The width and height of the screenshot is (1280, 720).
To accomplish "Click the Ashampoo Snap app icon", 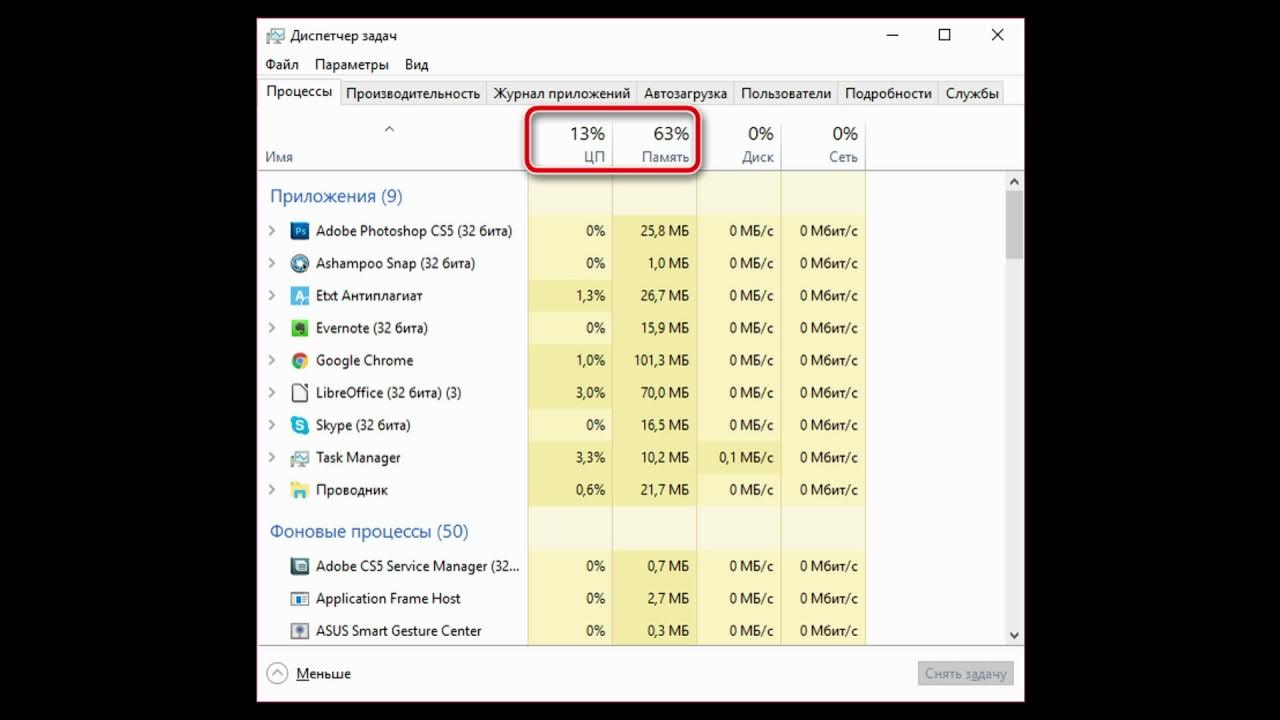I will click(299, 264).
